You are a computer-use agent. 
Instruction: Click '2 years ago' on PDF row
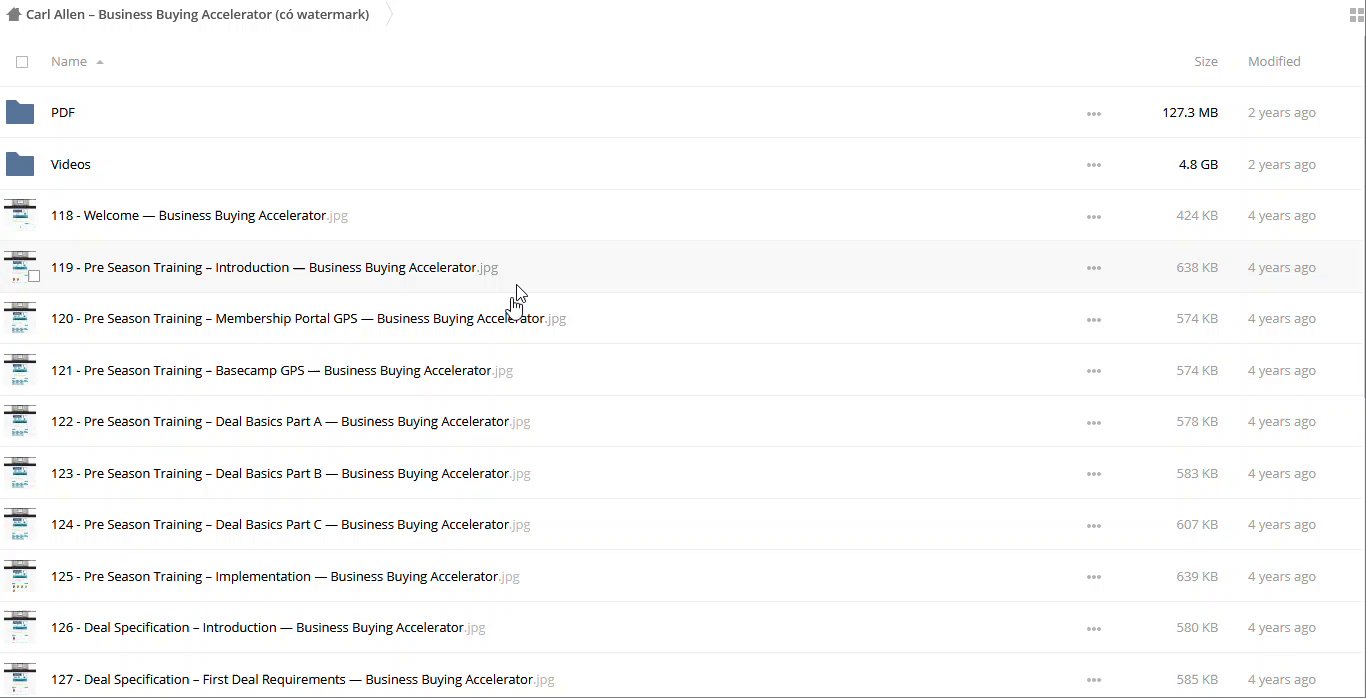click(1282, 113)
